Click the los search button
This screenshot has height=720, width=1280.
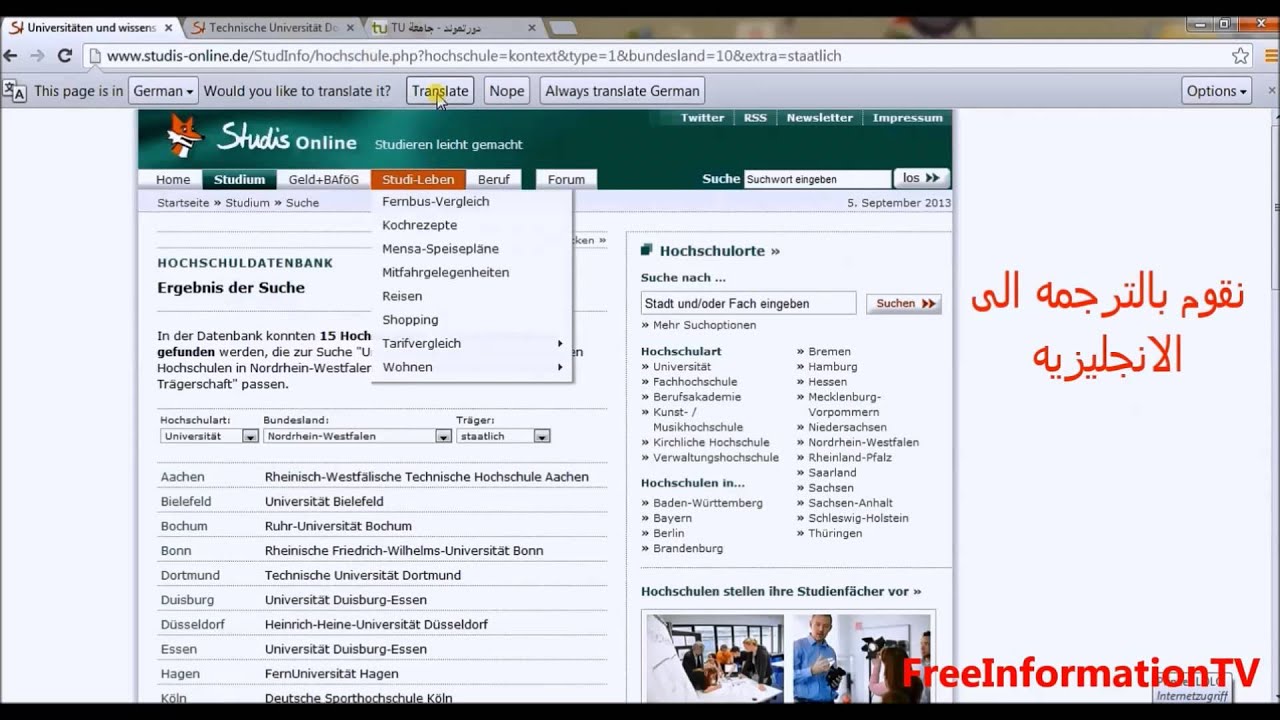921,178
